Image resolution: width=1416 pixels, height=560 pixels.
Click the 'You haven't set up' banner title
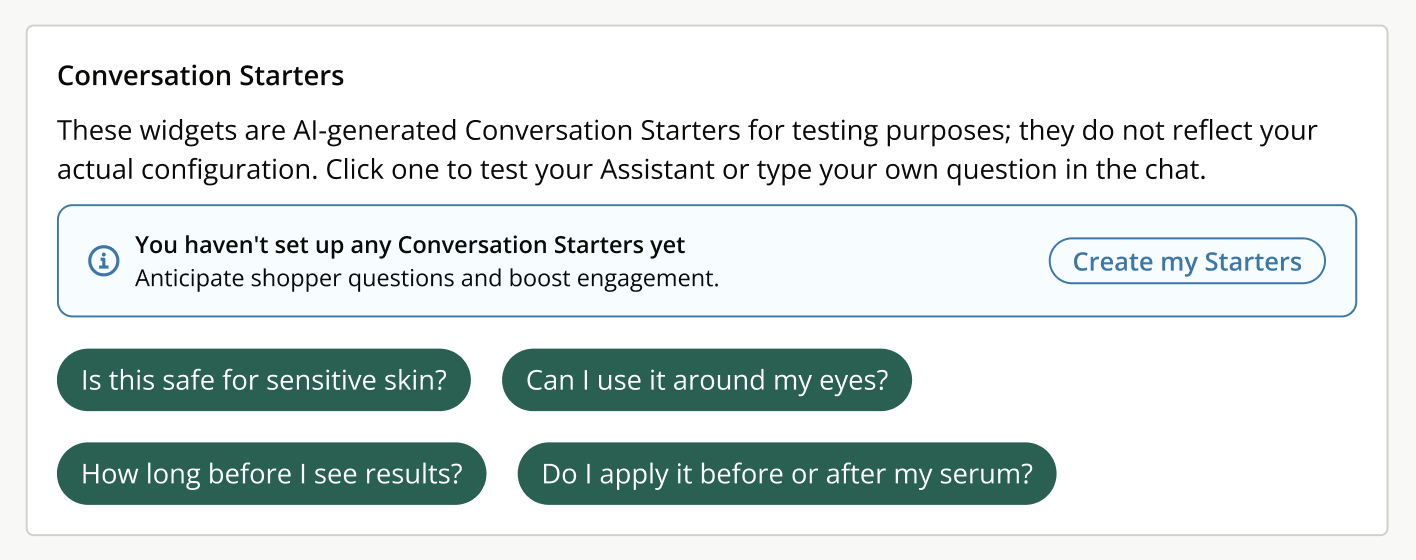click(410, 245)
